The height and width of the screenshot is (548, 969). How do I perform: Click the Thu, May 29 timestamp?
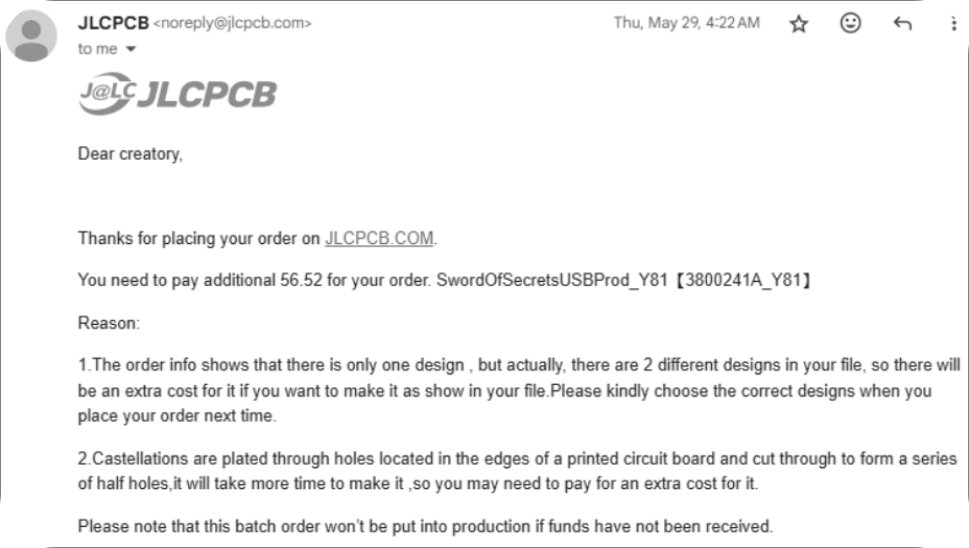(x=686, y=22)
